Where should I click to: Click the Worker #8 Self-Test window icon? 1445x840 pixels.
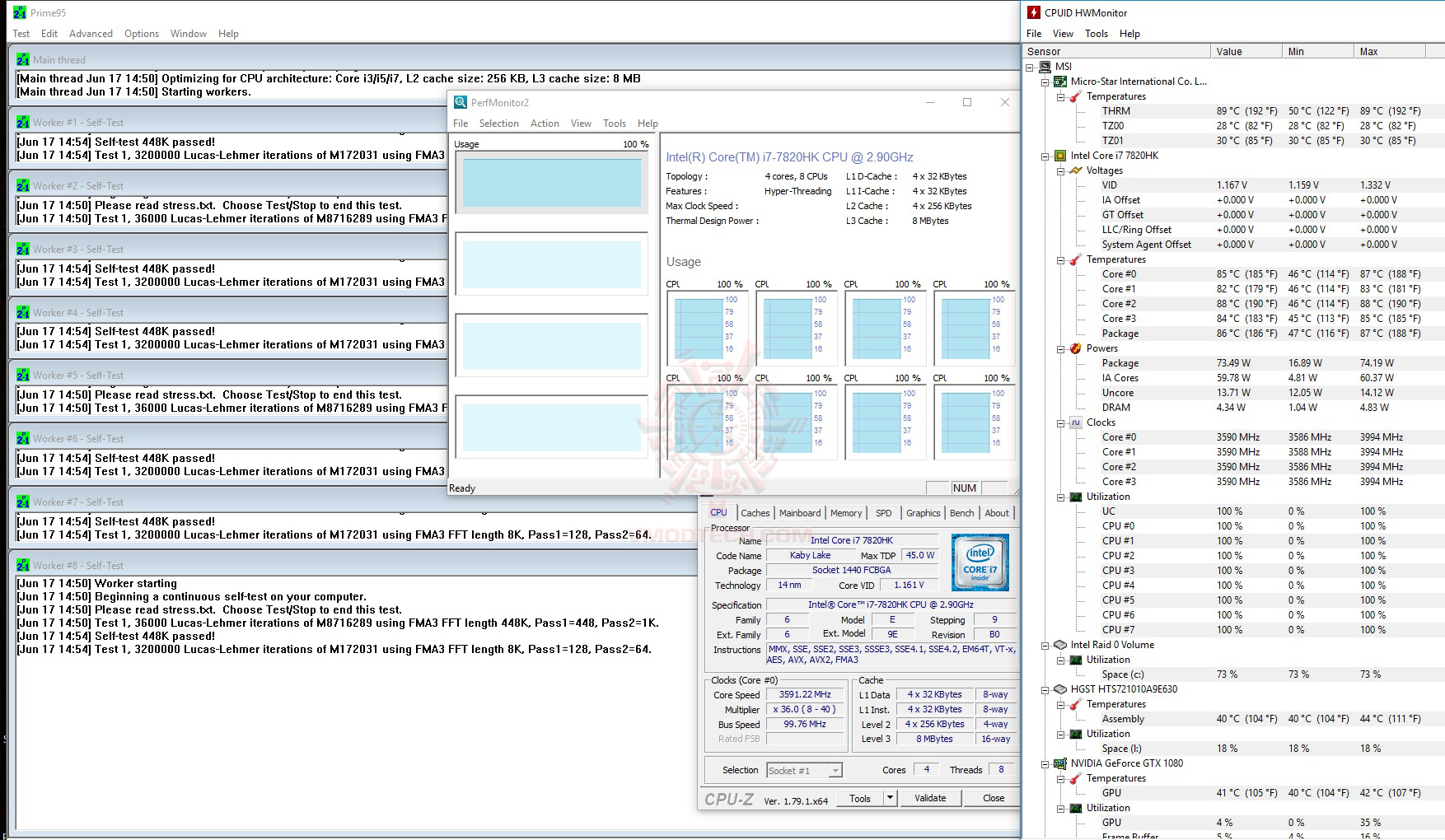pyautogui.click(x=23, y=565)
